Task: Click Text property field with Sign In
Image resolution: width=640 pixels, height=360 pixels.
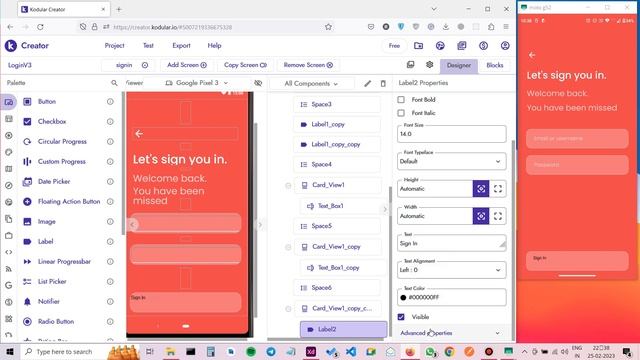Action: click(451, 243)
